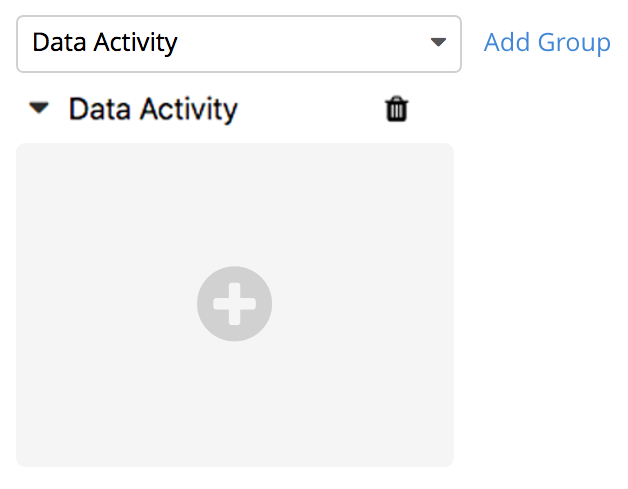Toggle the disclosure arrow left of Data Activity
Viewport: 628px width, 489px height.
(x=39, y=109)
